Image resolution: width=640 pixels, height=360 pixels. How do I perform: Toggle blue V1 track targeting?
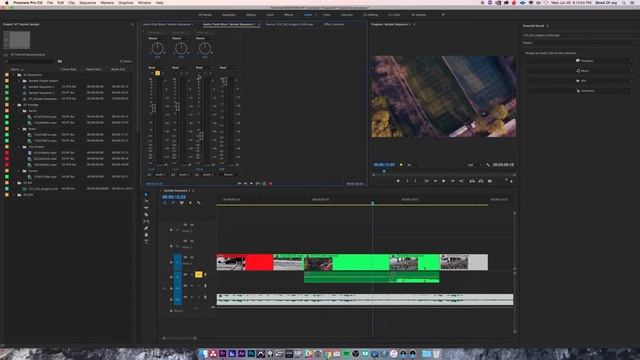178,262
